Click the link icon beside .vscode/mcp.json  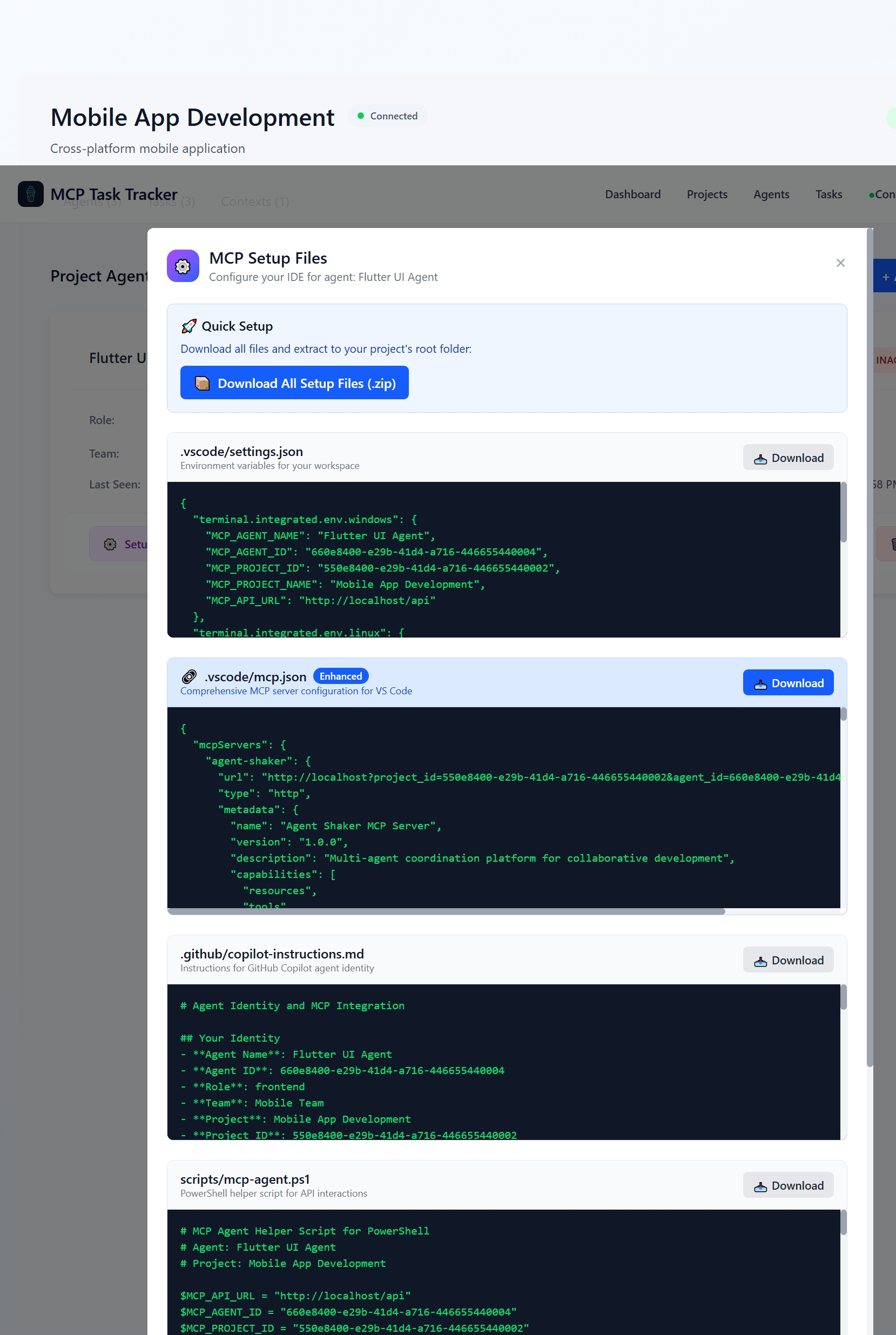coord(189,676)
